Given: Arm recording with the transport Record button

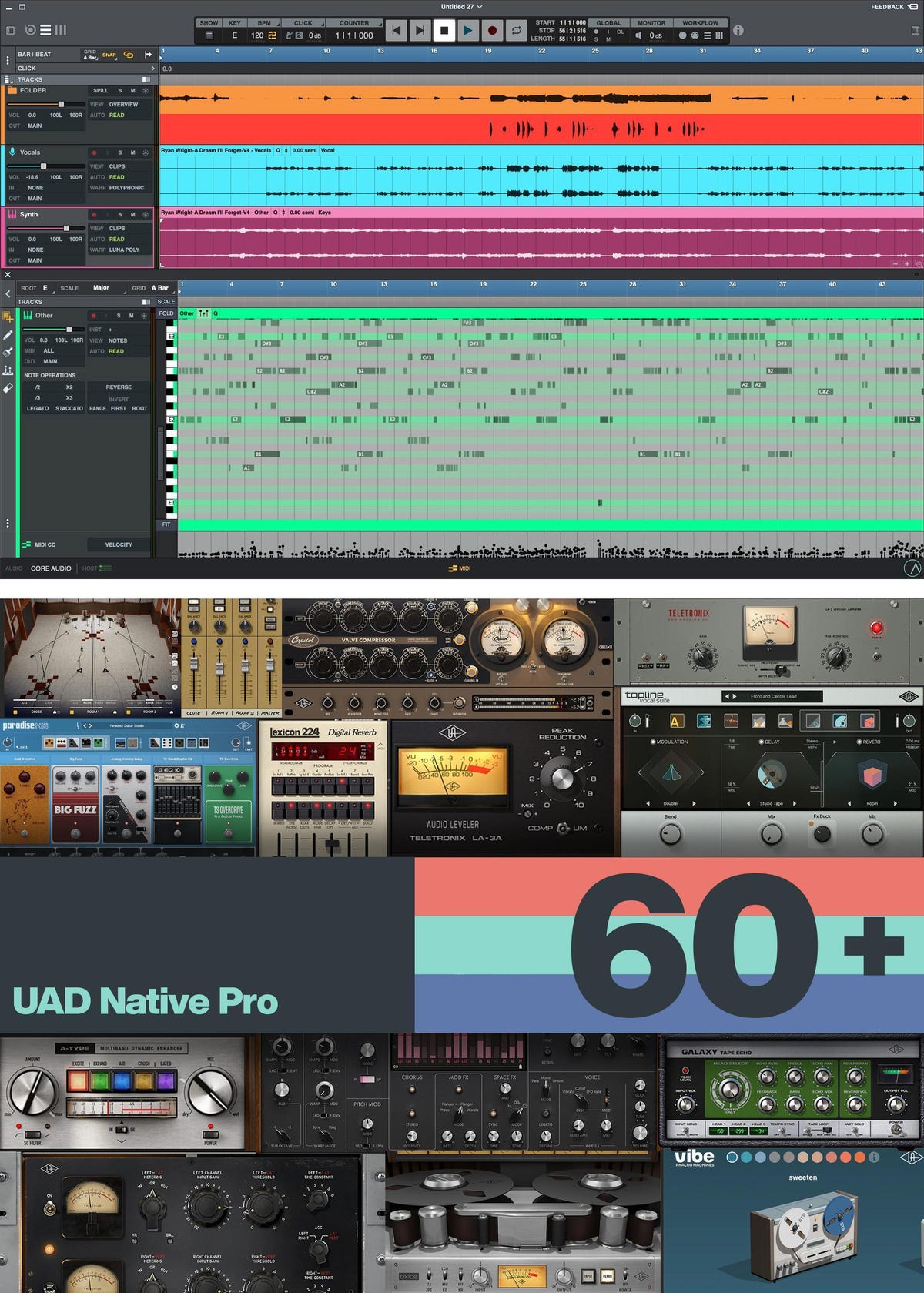Looking at the screenshot, I should click(x=492, y=31).
